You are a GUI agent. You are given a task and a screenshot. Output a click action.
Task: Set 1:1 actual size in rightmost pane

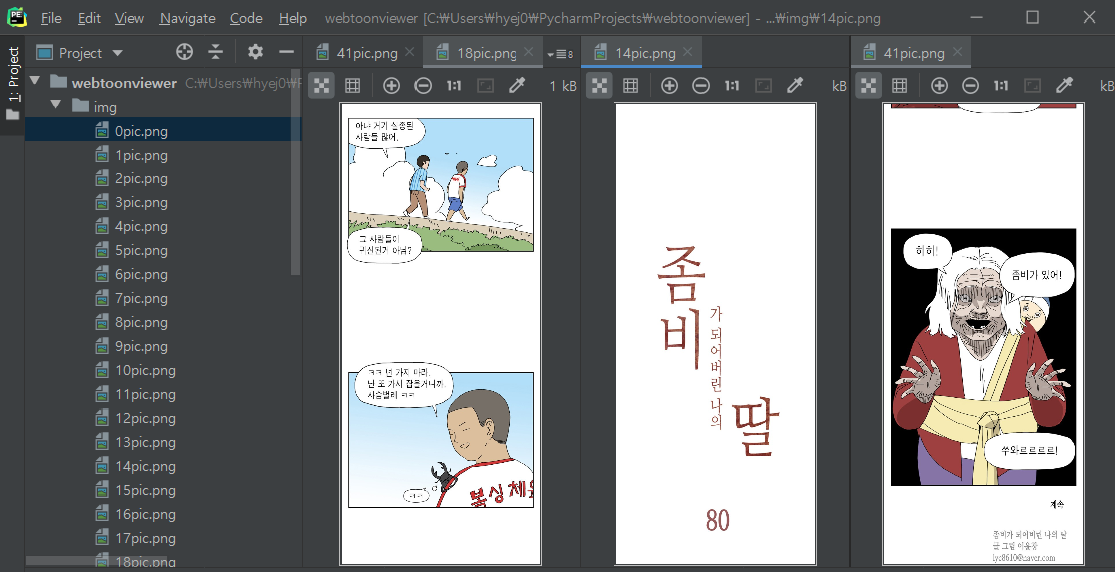click(x=1001, y=86)
